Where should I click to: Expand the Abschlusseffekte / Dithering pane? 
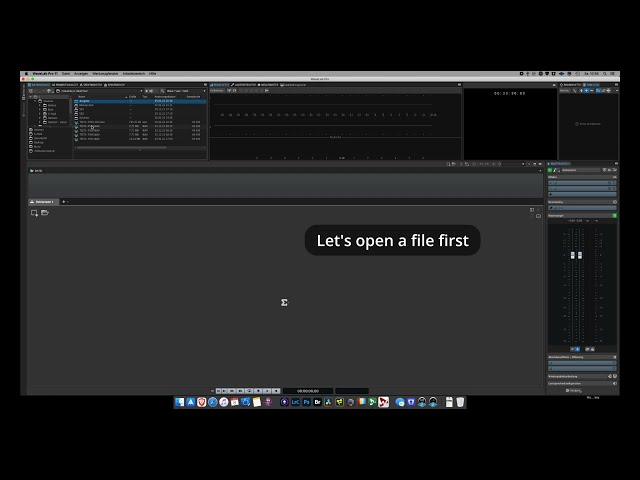pyautogui.click(x=582, y=357)
